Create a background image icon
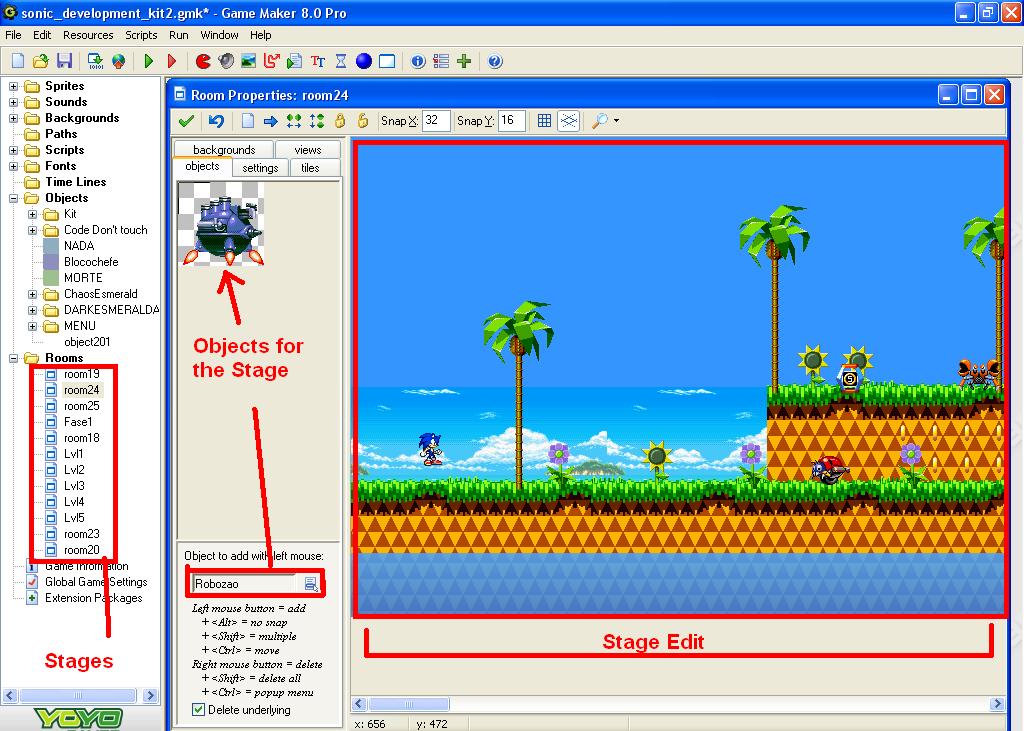Viewport: 1024px width, 731px height. [x=249, y=61]
